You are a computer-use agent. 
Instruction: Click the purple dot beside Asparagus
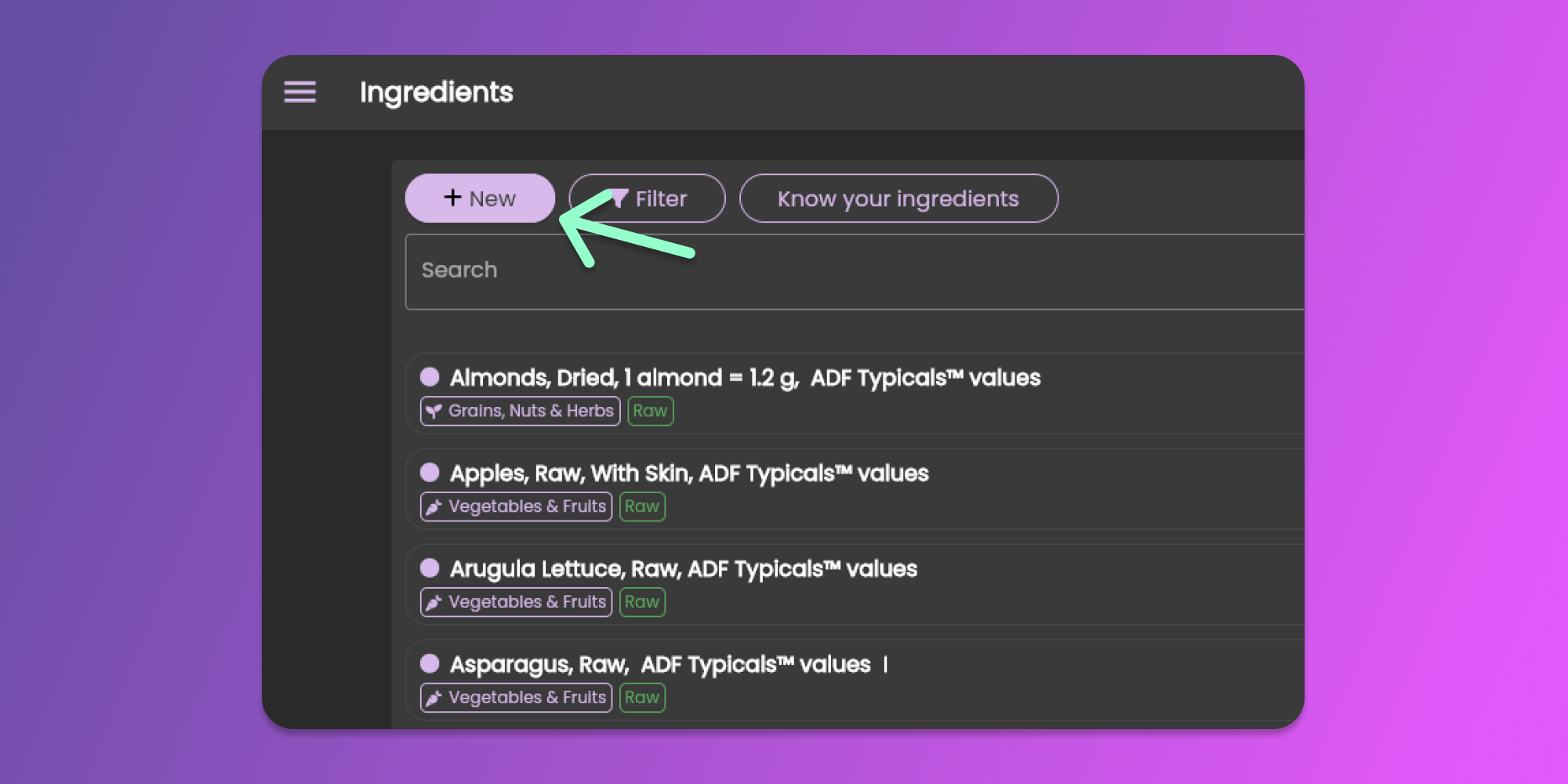pyautogui.click(x=430, y=664)
